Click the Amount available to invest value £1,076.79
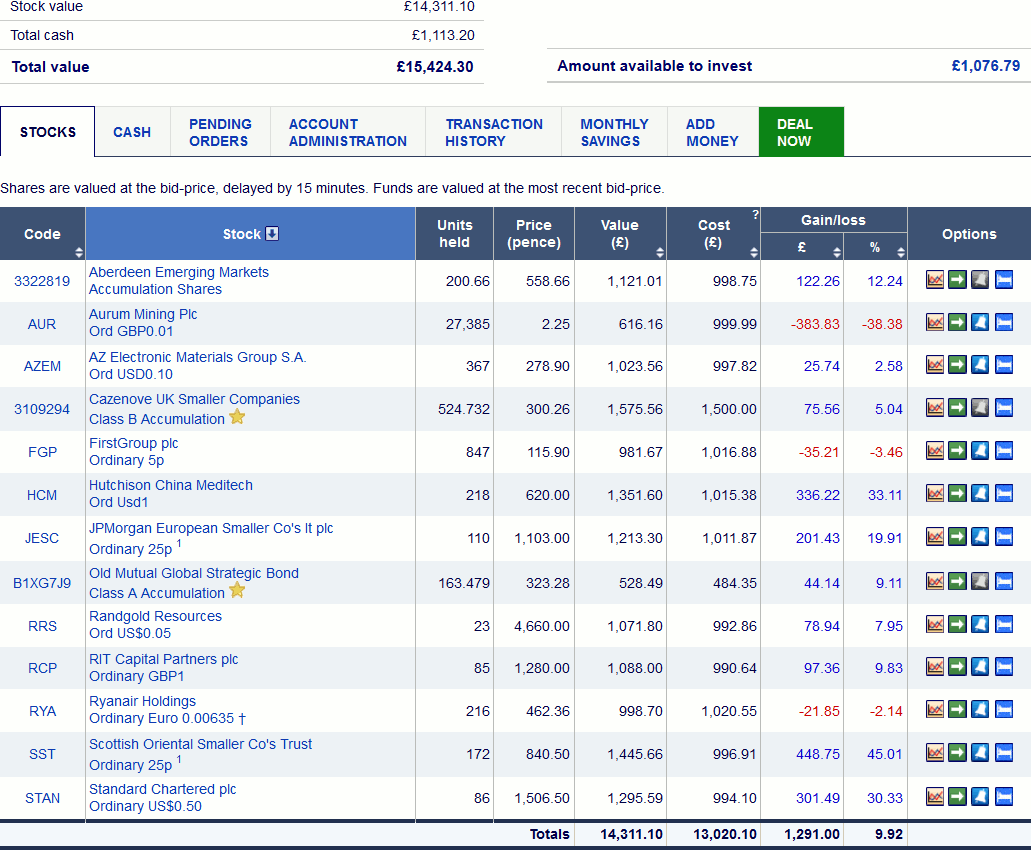This screenshot has width=1031, height=850. [986, 66]
